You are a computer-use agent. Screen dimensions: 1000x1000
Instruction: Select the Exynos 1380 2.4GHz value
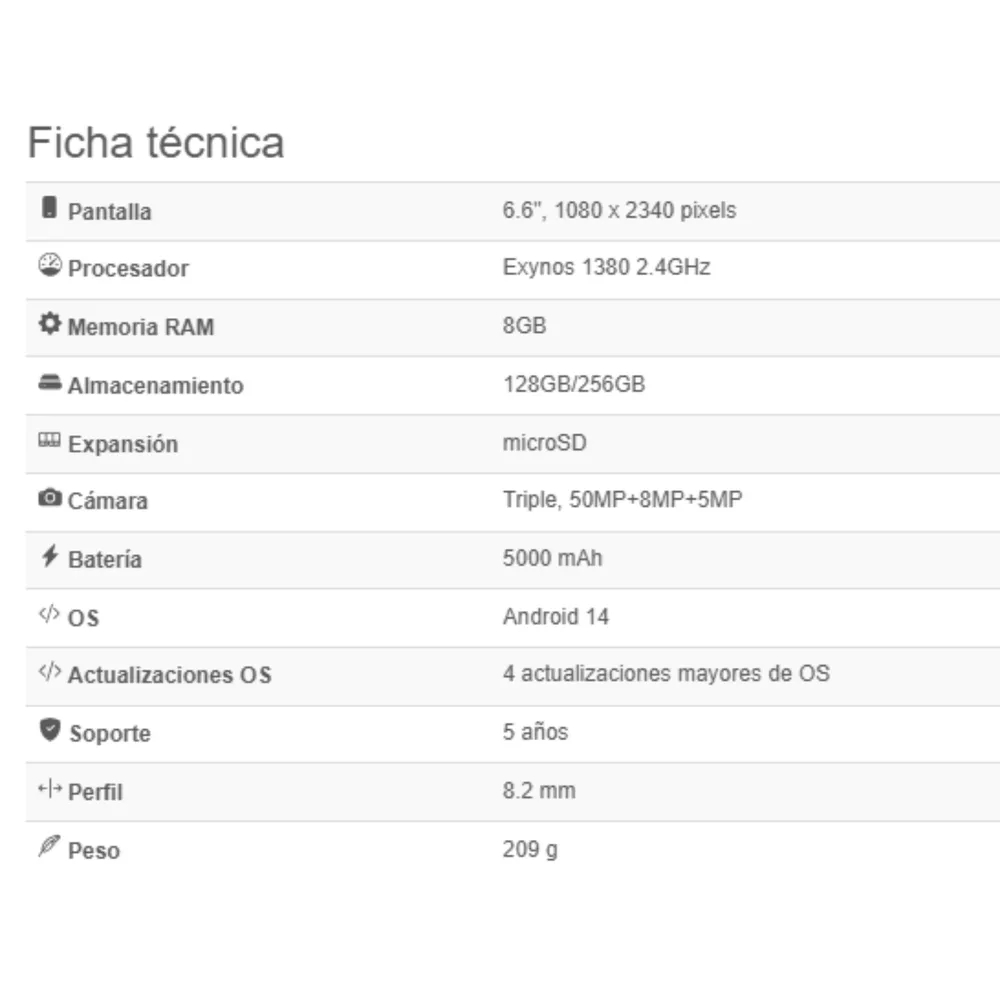(607, 267)
